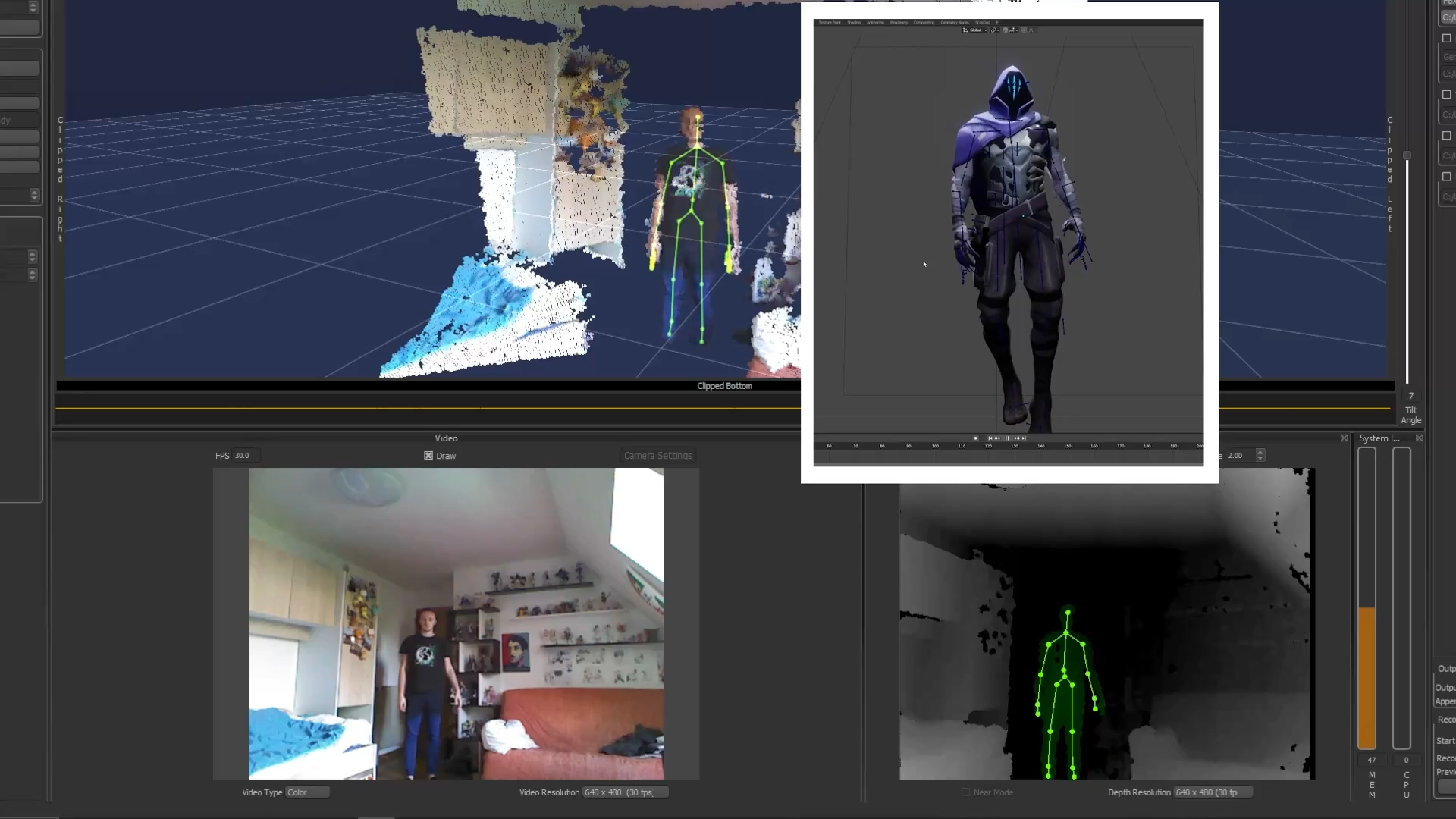Tick the lowest checkbox in right output panel

[1446, 177]
